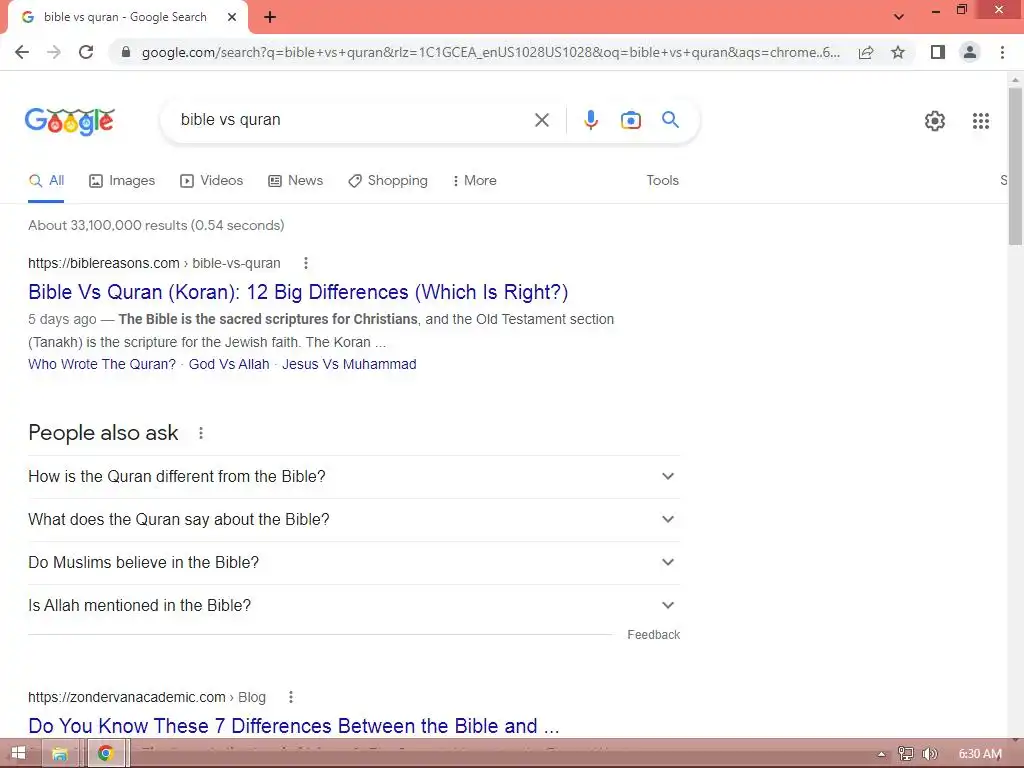Click the share page icon in address bar

coord(866,52)
